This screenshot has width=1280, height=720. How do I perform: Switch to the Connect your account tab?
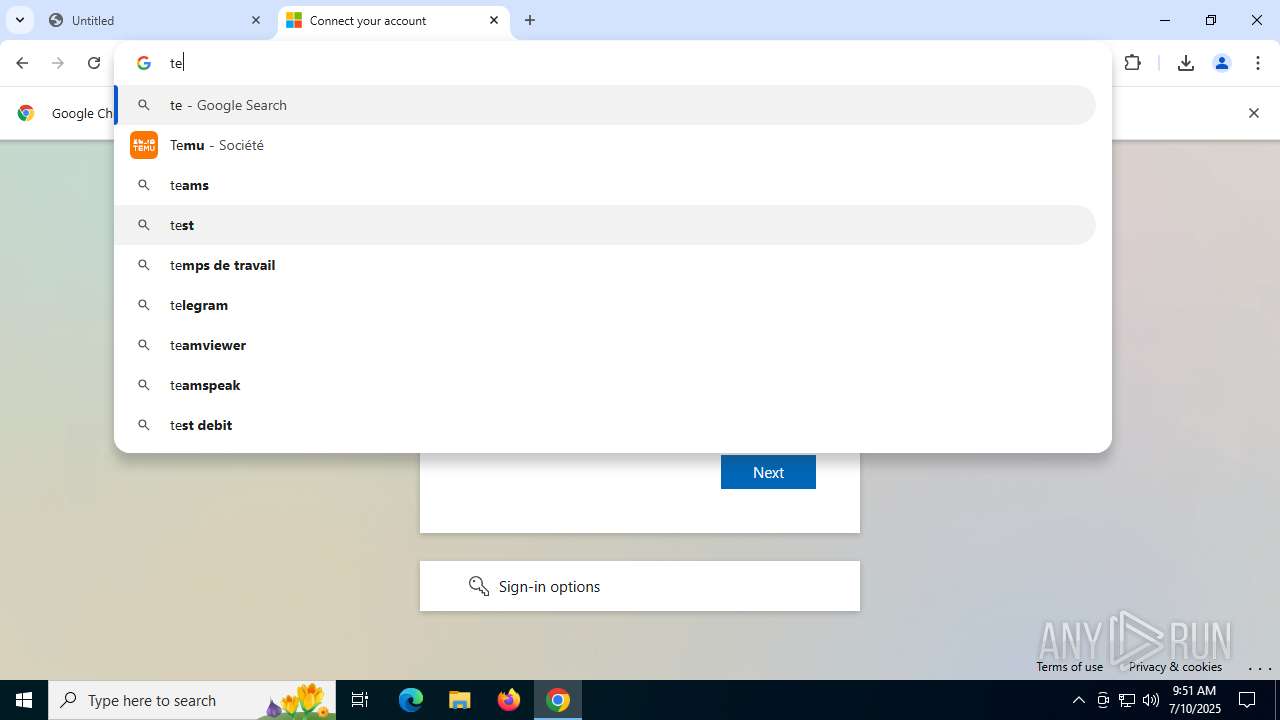pyautogui.click(x=394, y=20)
